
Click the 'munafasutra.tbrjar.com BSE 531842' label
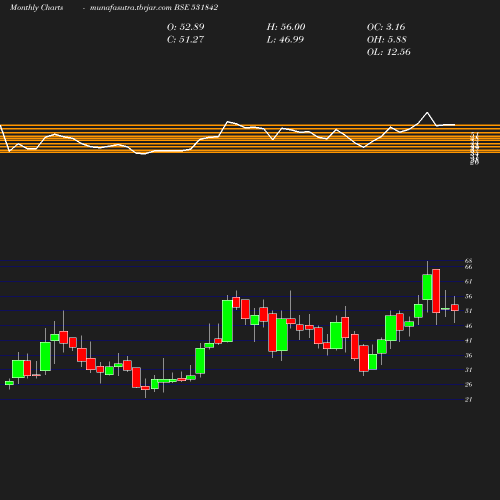pyautogui.click(x=154, y=7)
